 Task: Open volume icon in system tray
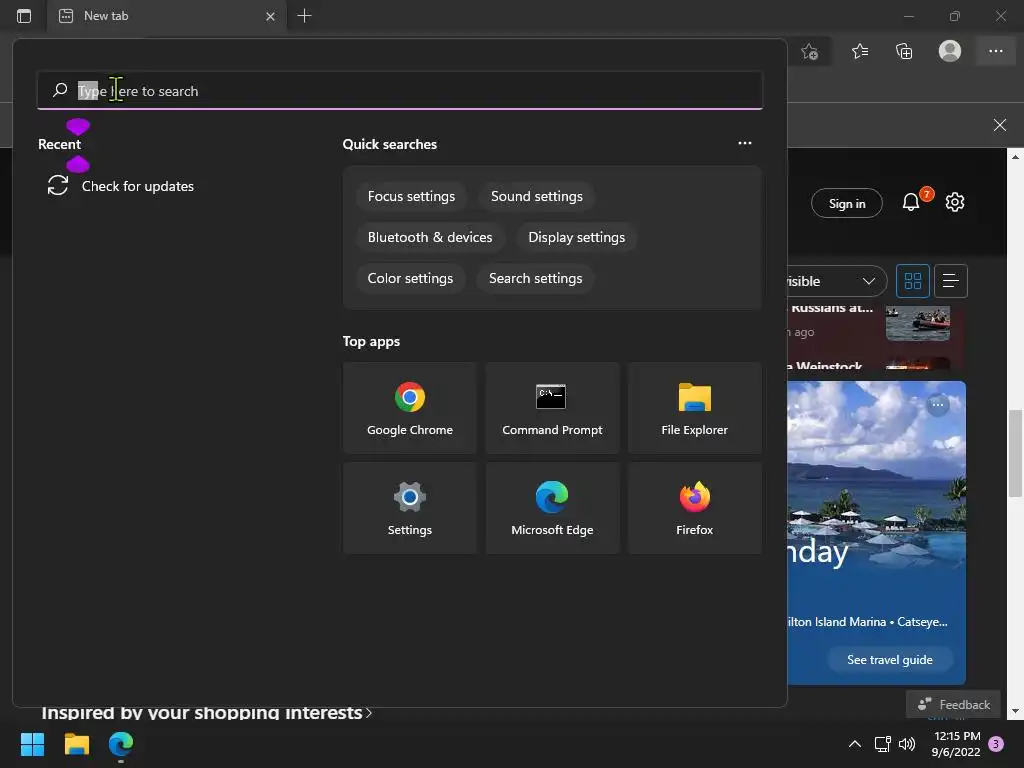pos(906,744)
